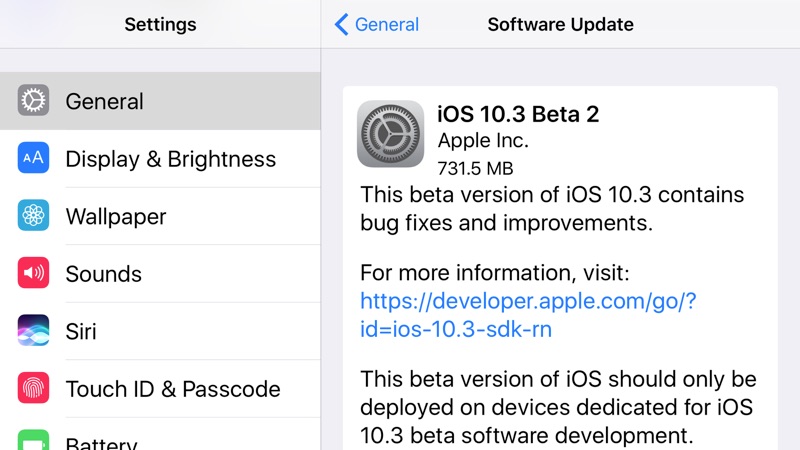Open the Siri settings label
Screen dimensions: 800x450
tap(81, 331)
